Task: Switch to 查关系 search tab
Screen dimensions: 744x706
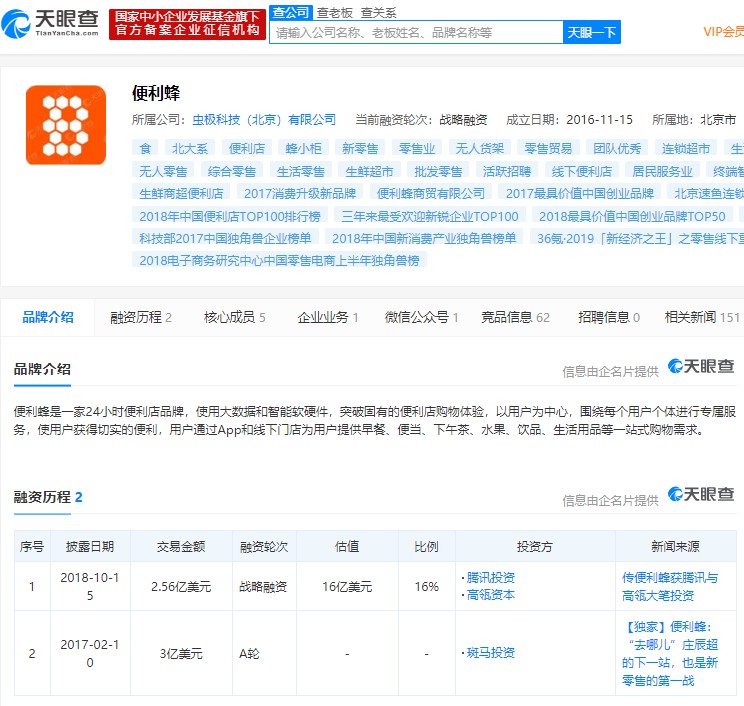Action: (378, 13)
